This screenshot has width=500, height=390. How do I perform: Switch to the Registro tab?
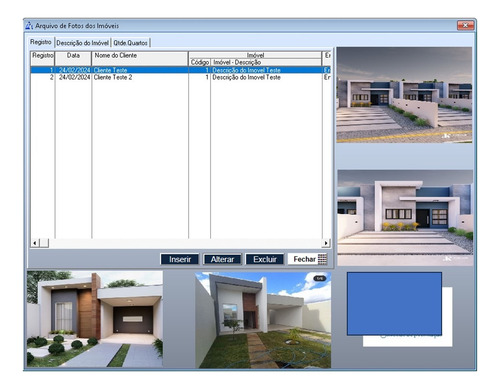coord(41,42)
